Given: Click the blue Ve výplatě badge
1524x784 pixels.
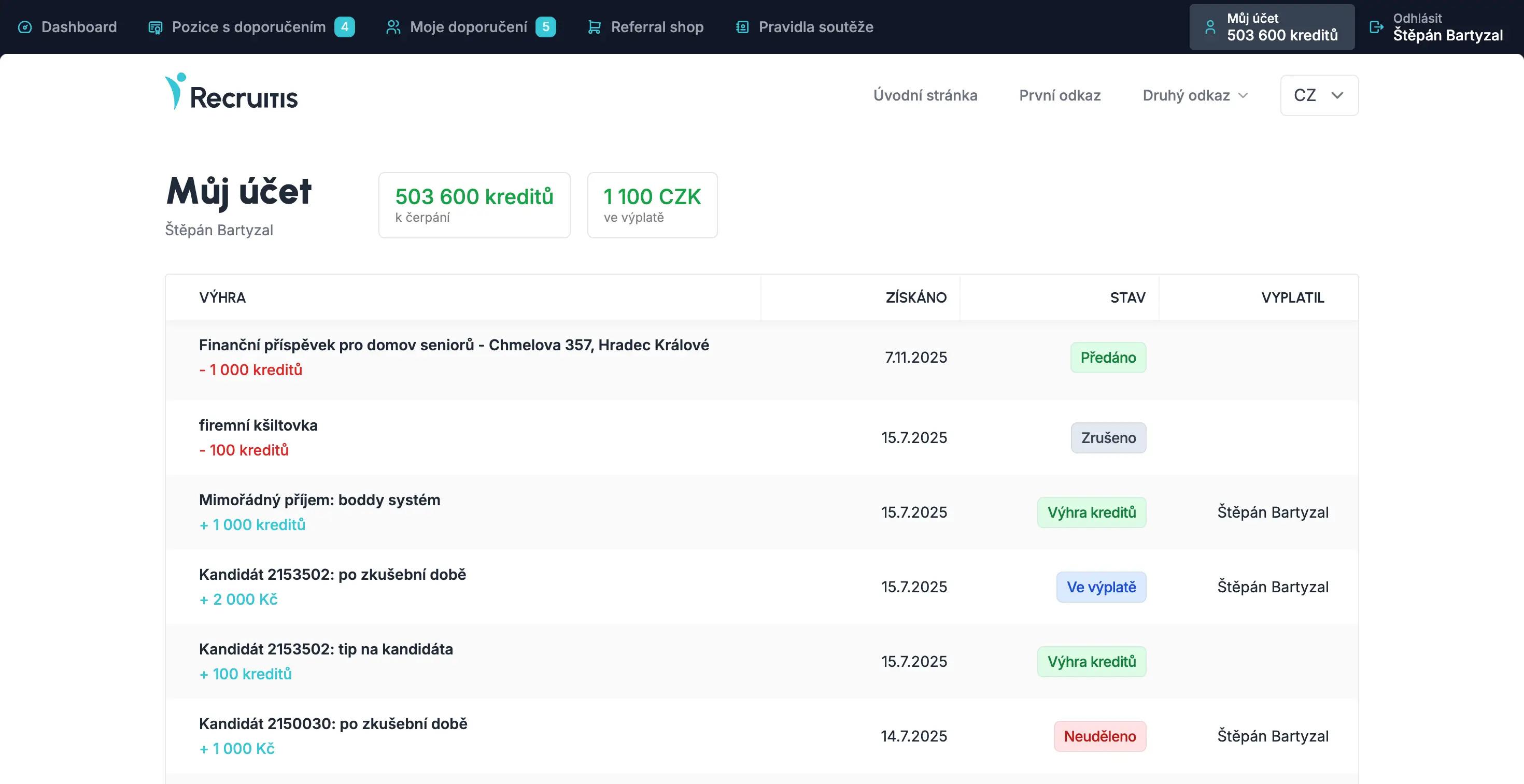Looking at the screenshot, I should tap(1101, 587).
